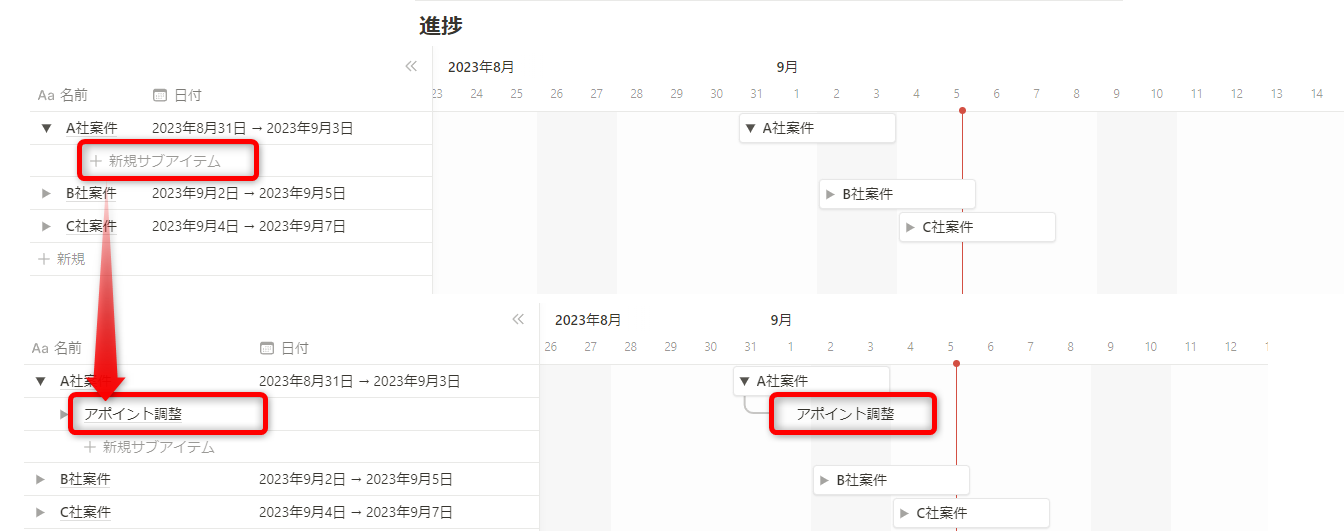Toggle the triangle on the upper B社案件 timeline bar
Image resolution: width=1344 pixels, height=531 pixels.
830,194
